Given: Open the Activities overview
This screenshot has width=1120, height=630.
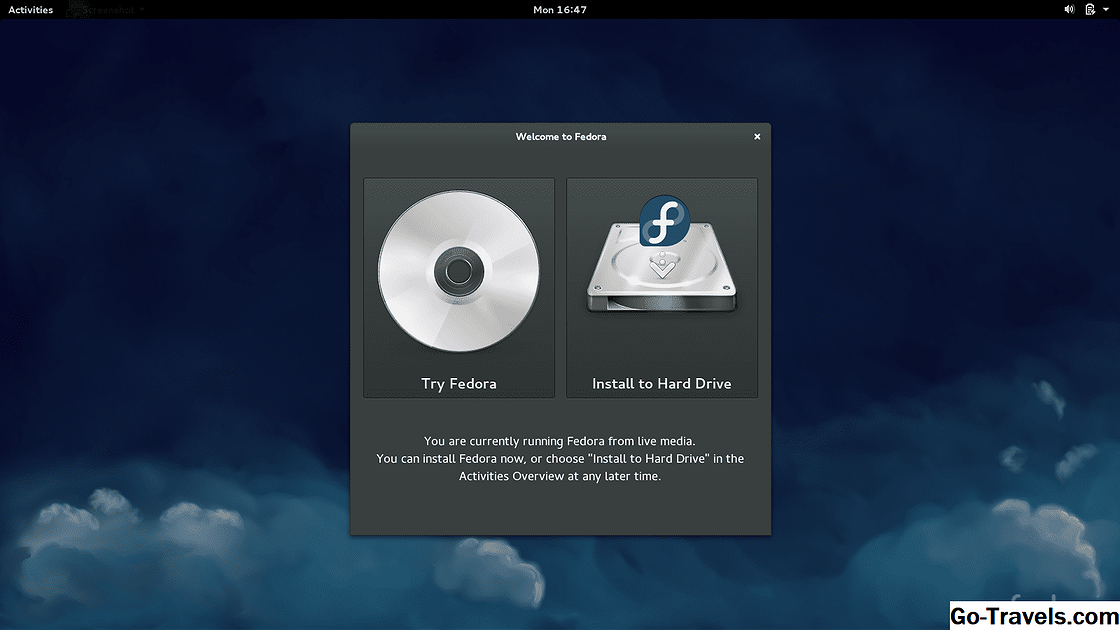Looking at the screenshot, I should pos(30,10).
